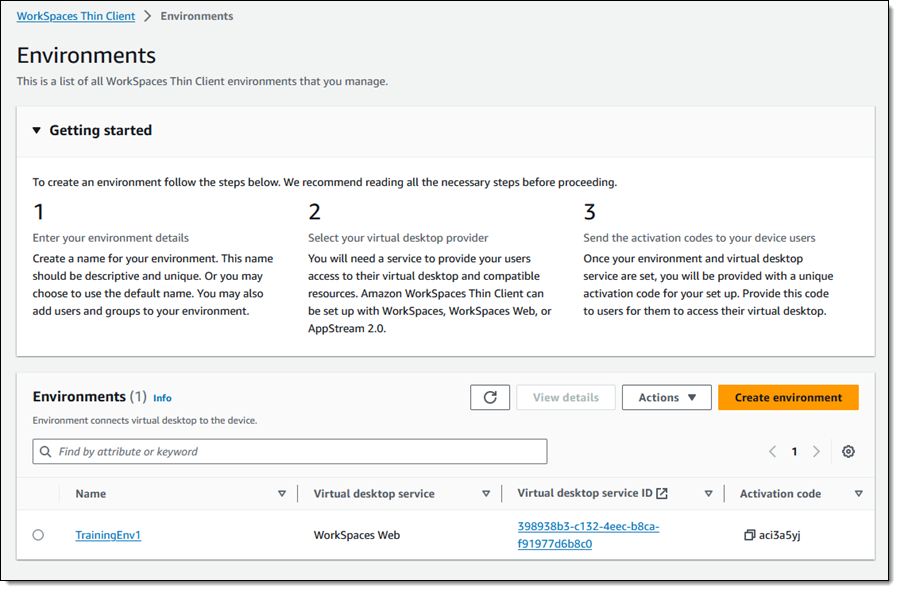Click the Name column header
Image resolution: width=899 pixels, height=591 pixels.
point(91,494)
